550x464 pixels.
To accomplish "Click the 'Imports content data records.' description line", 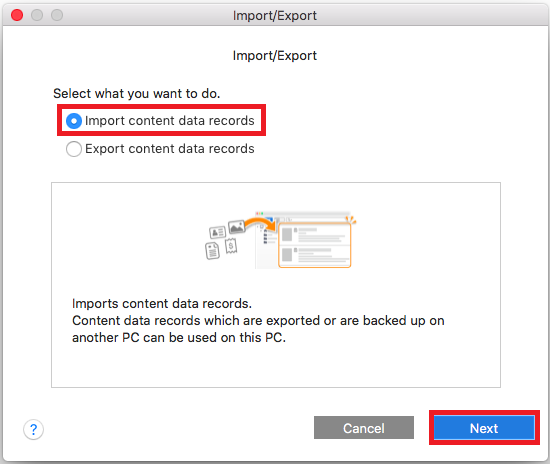I will [x=162, y=304].
